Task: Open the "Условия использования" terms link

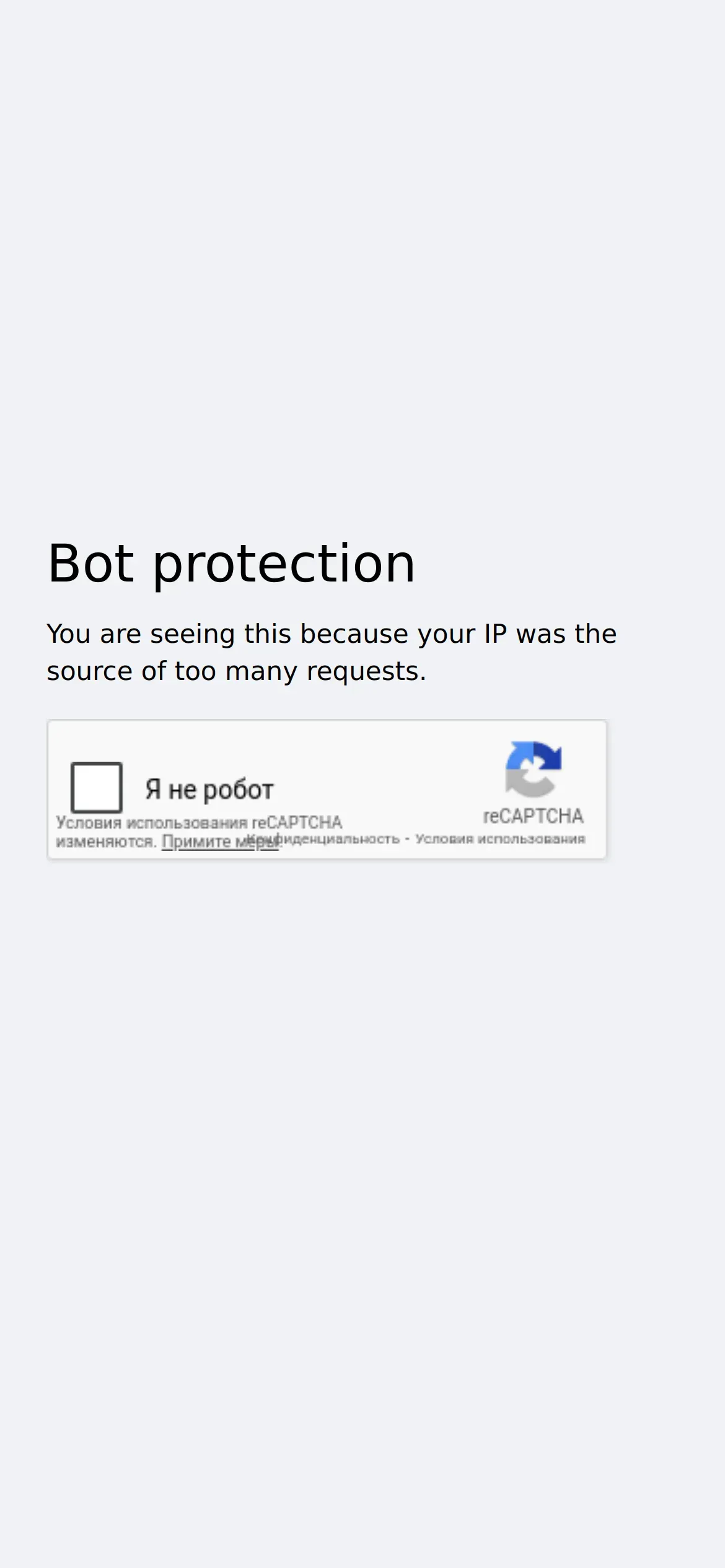Action: [500, 839]
